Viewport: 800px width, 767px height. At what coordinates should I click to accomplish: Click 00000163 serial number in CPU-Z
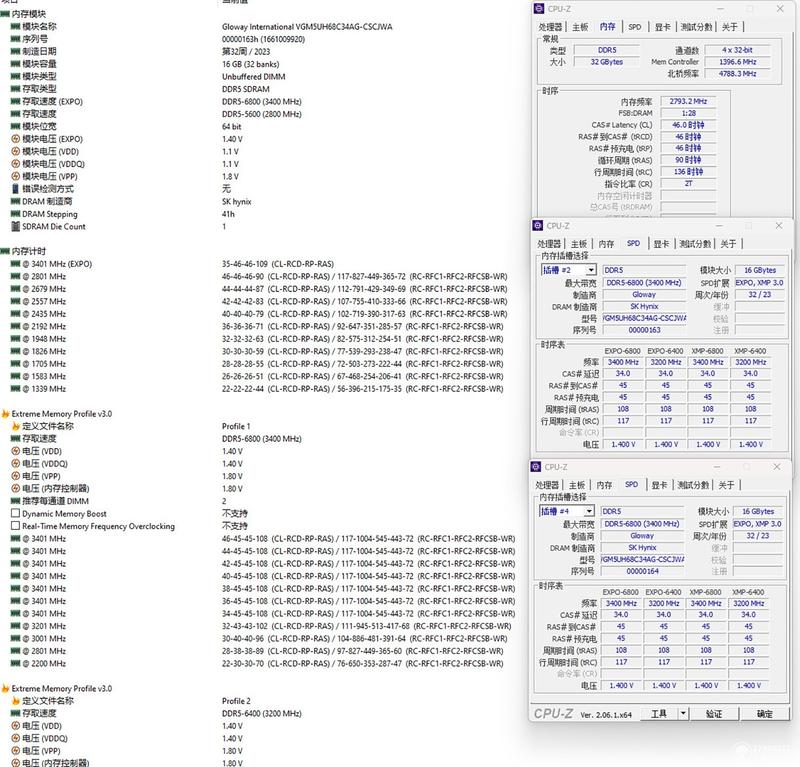point(644,330)
